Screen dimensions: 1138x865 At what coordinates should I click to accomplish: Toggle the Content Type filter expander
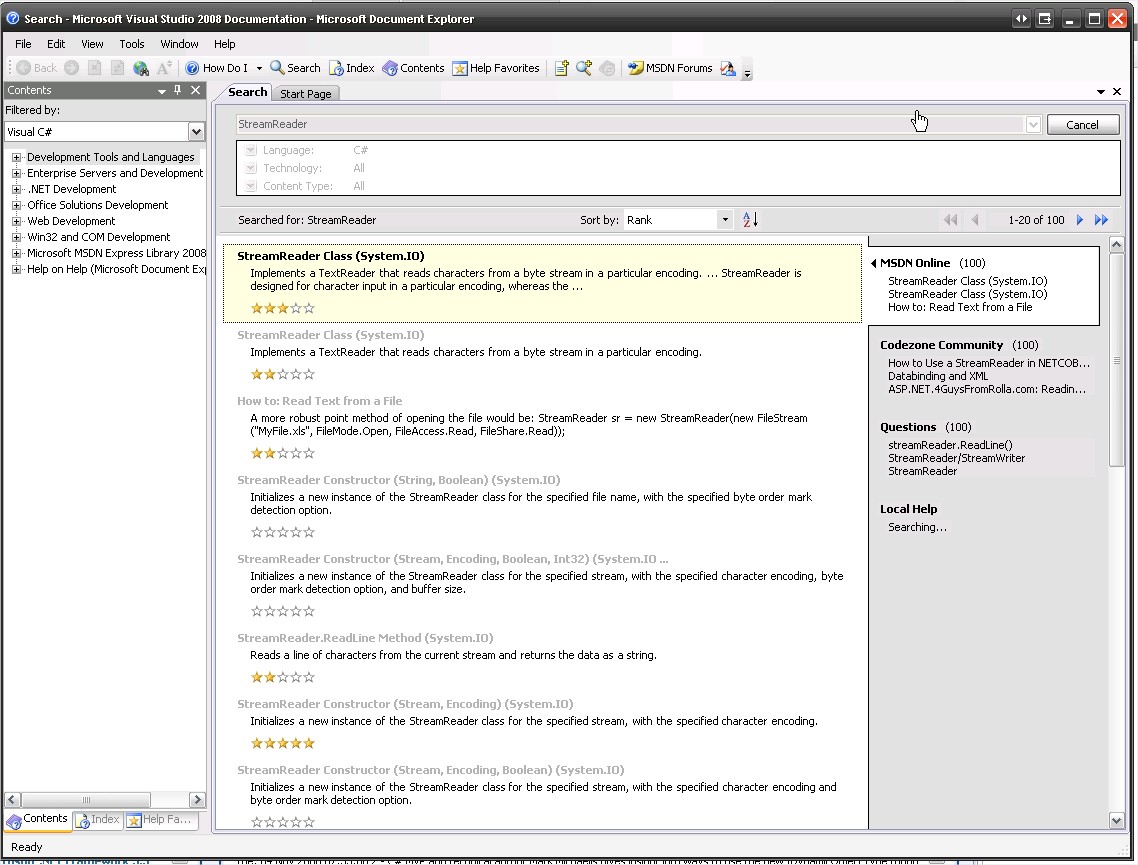pyautogui.click(x=251, y=186)
